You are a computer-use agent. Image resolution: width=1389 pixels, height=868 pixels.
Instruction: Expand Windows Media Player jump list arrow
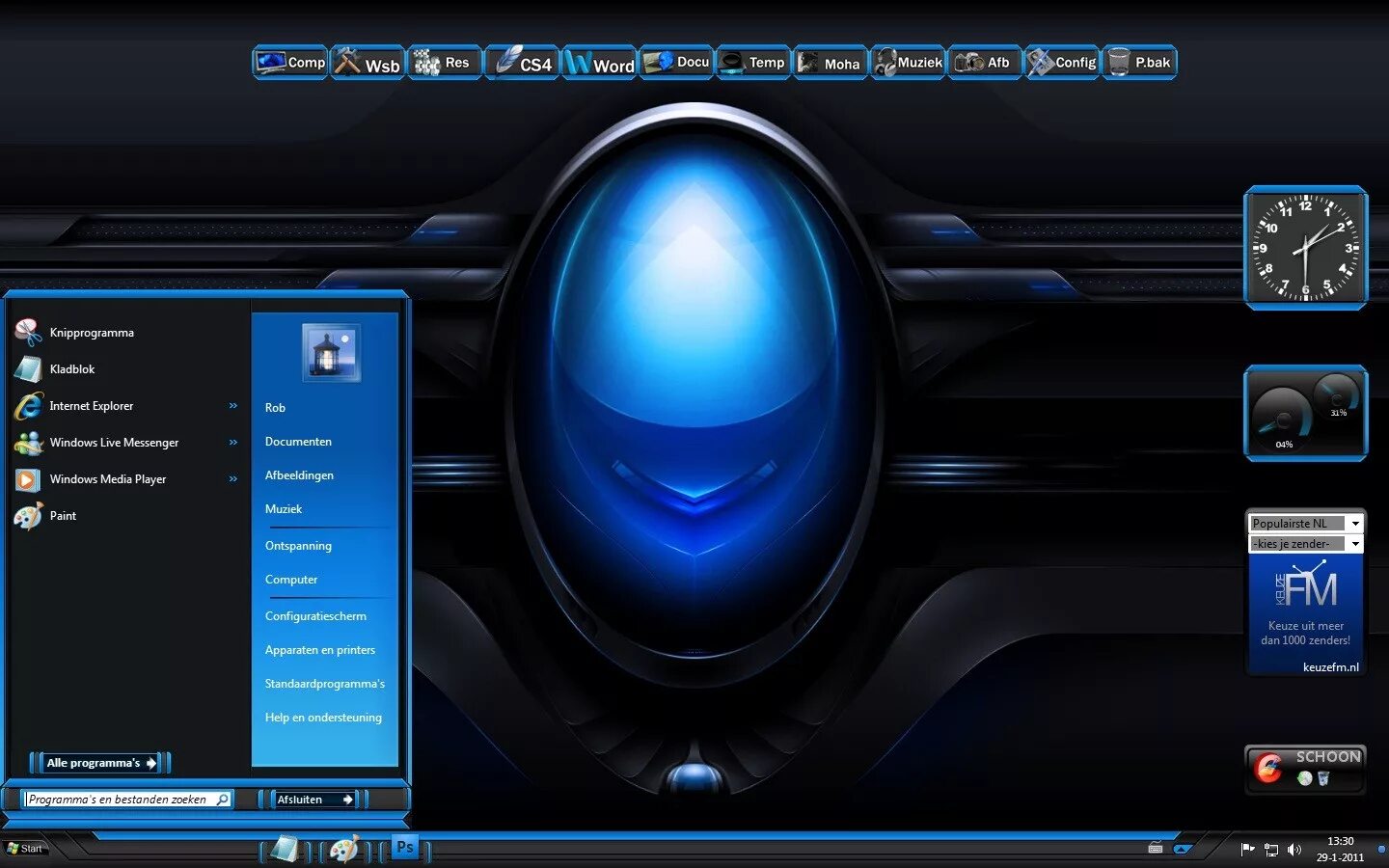tap(233, 479)
